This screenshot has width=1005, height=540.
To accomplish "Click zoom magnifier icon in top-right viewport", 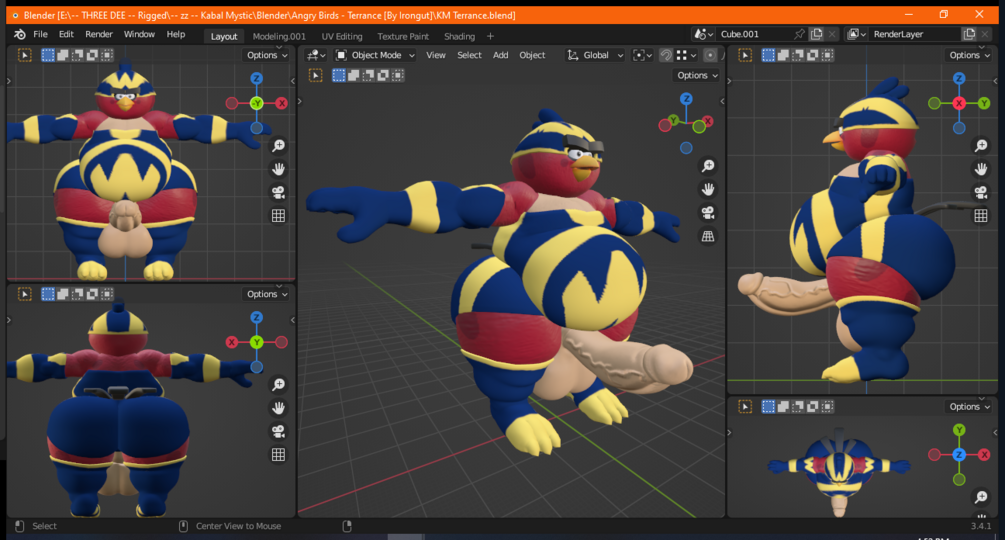I will tap(981, 146).
